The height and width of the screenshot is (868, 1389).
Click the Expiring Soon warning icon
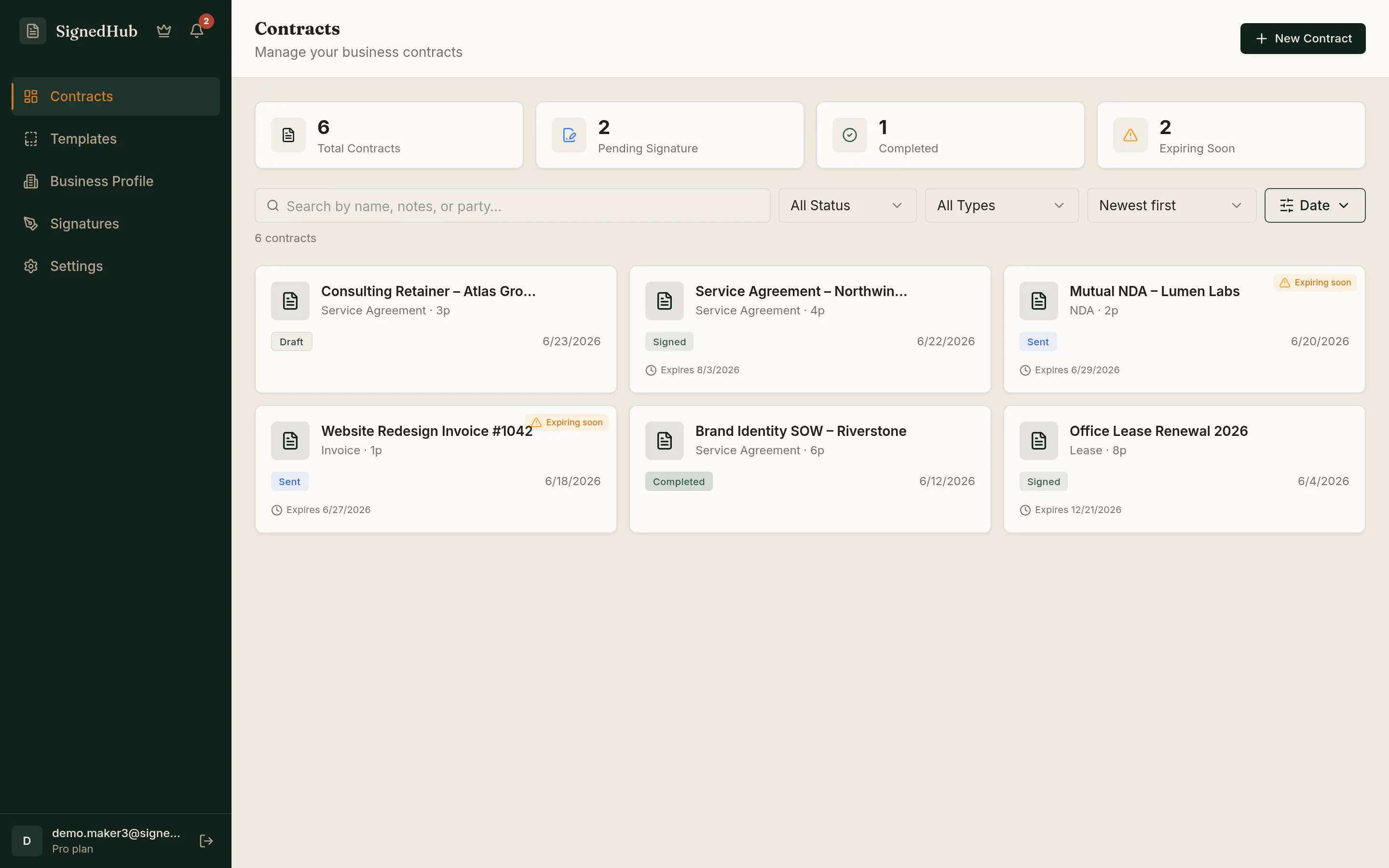1130,135
